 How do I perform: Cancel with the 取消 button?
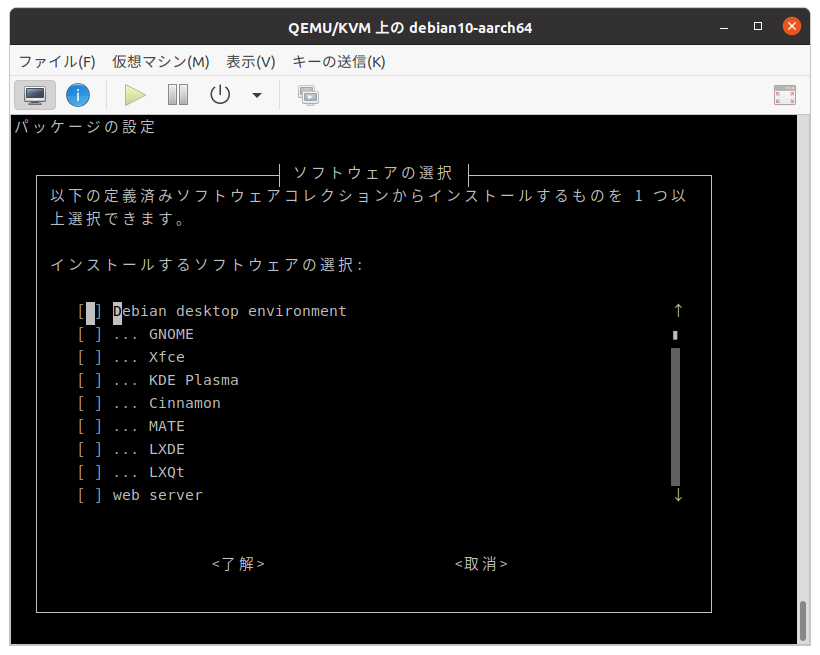[x=482, y=563]
